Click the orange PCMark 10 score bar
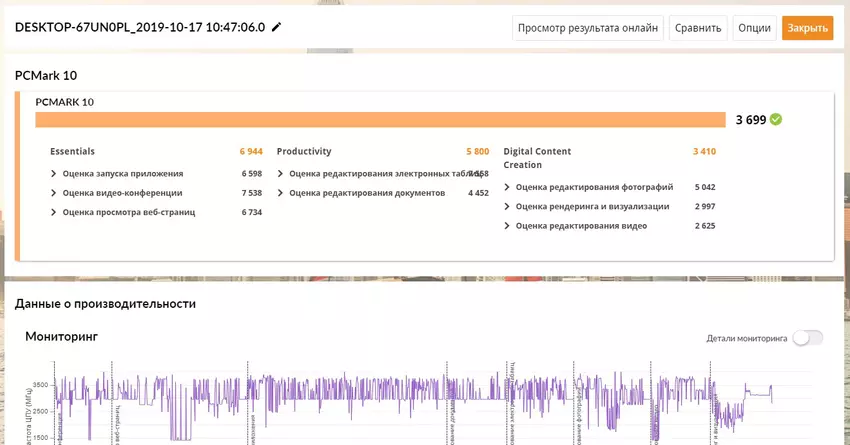Image resolution: width=850 pixels, height=445 pixels. click(380, 120)
